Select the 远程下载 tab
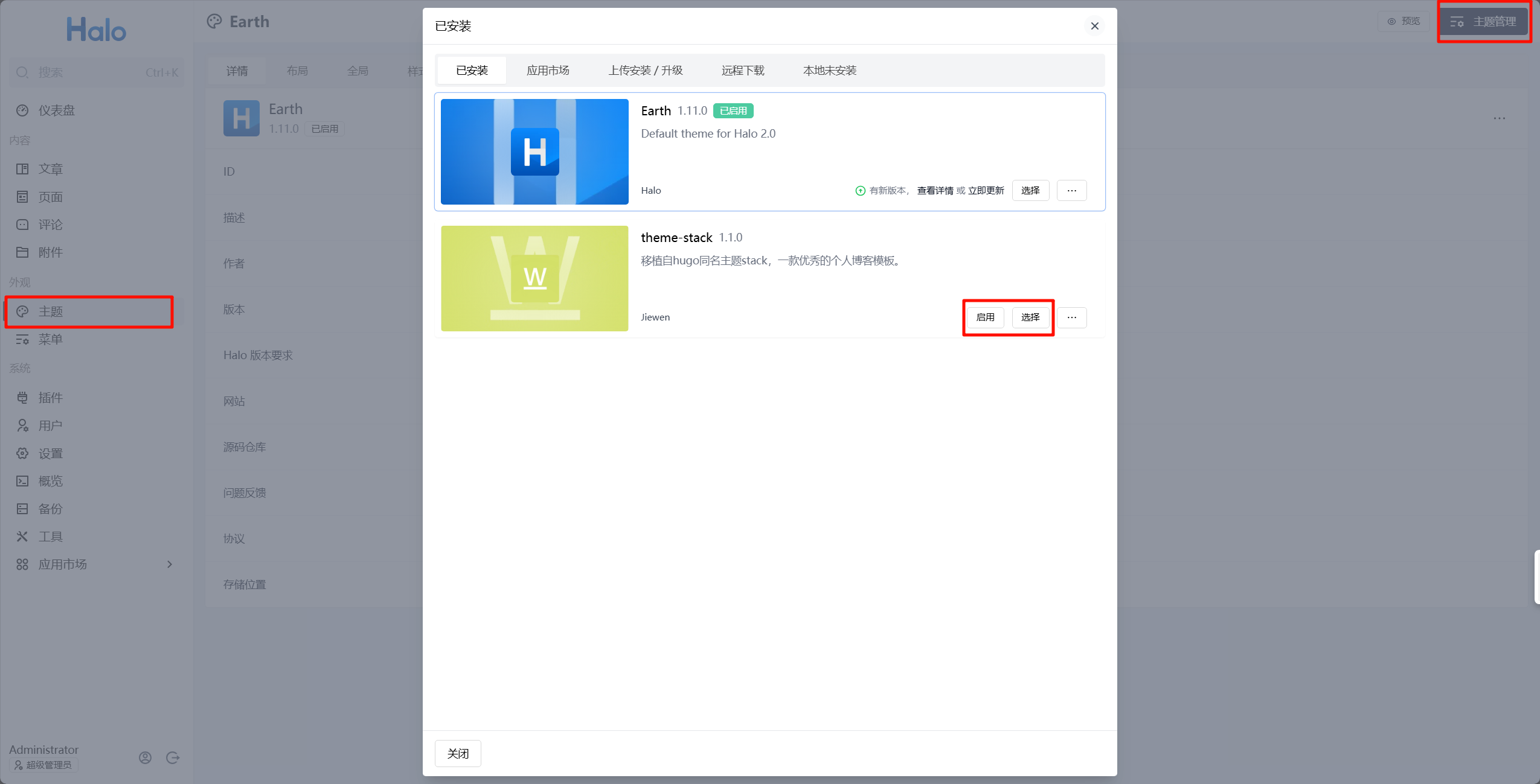Image resolution: width=1540 pixels, height=784 pixels. coord(743,71)
